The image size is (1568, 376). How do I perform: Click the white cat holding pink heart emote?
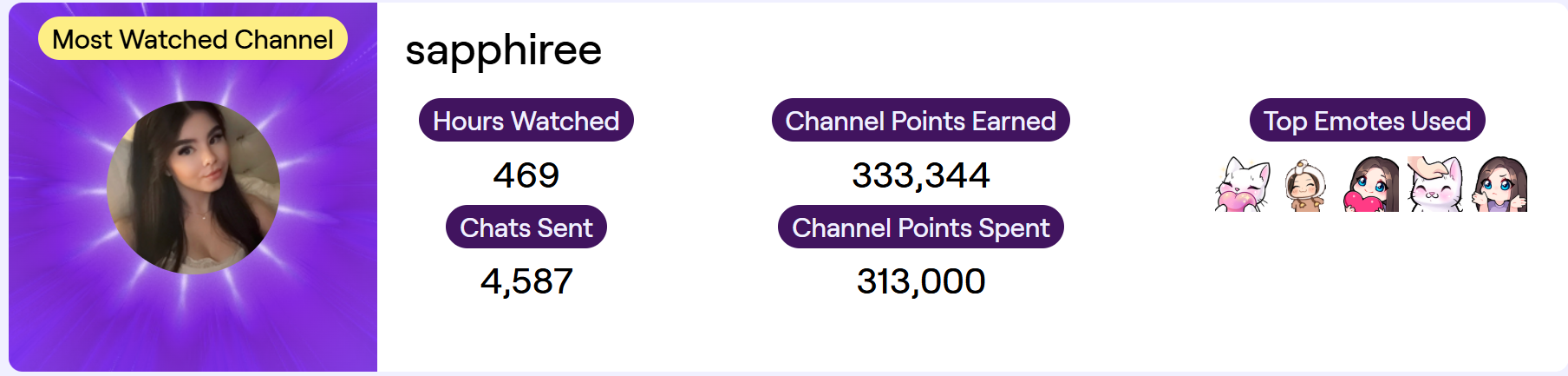coord(1242,184)
